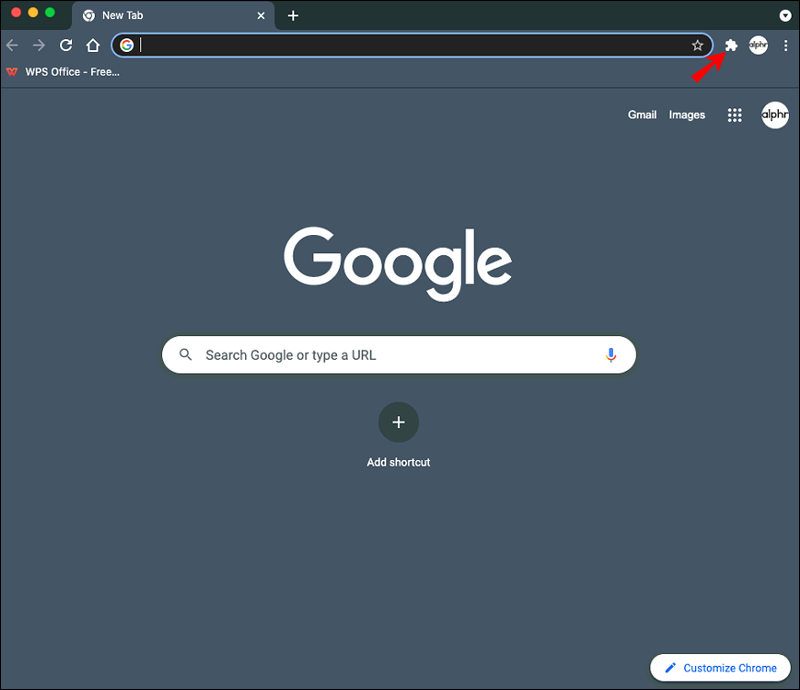This screenshot has width=800, height=690.
Task: Open the alphr profile avatar in toolbar
Action: tap(758, 45)
